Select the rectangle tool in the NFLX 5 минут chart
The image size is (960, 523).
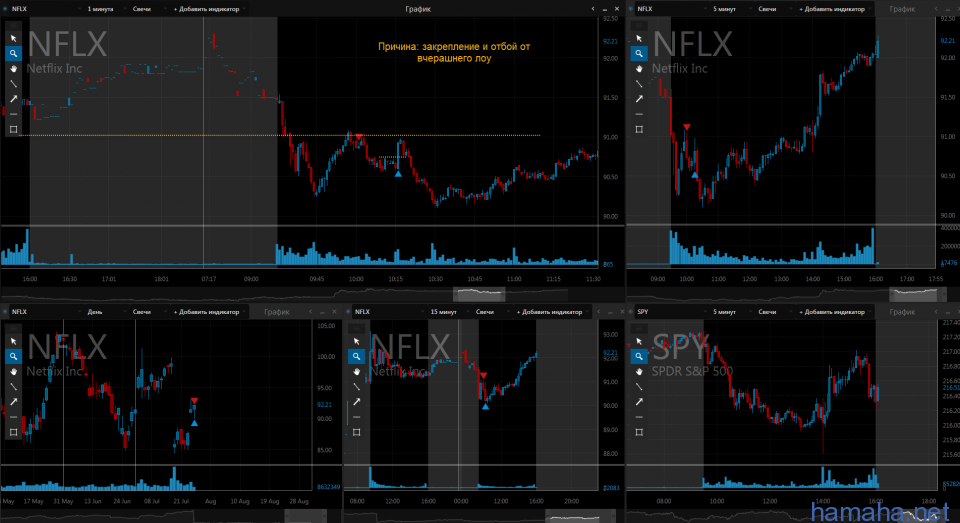[x=639, y=129]
